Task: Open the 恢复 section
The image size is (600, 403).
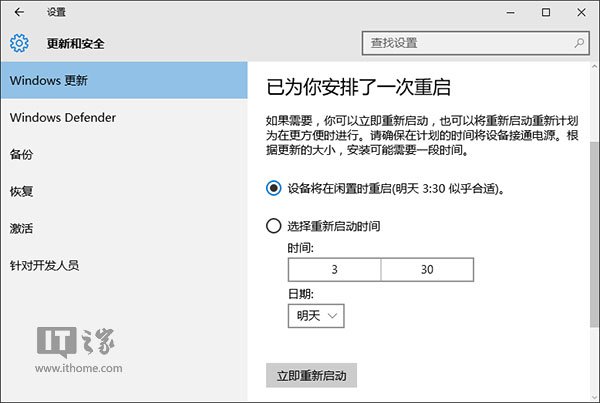Action: pos(124,191)
